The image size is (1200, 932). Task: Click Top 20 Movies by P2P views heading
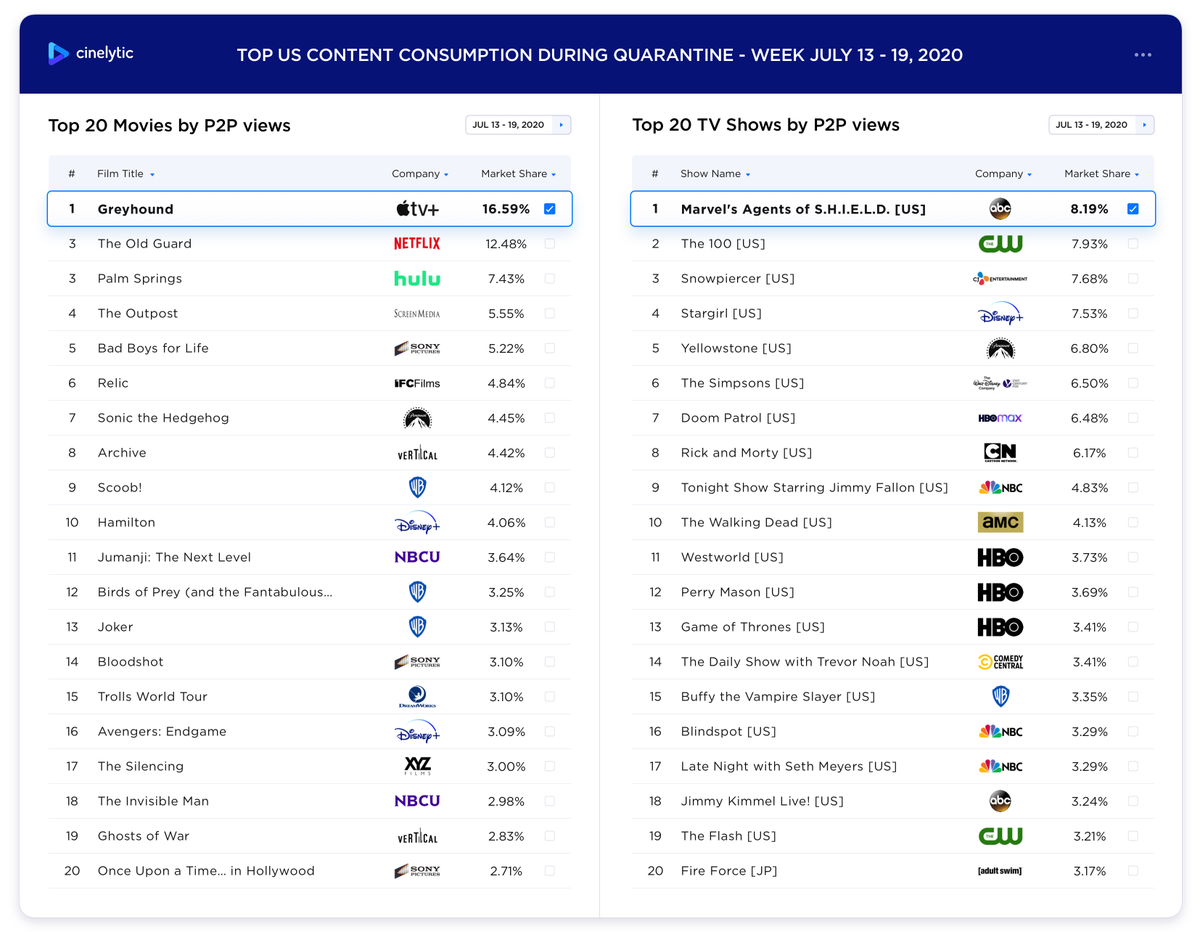tap(169, 125)
